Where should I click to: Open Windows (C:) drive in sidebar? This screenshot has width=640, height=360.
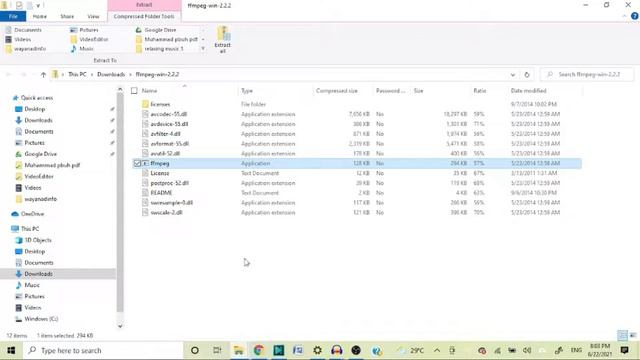pos(41,319)
